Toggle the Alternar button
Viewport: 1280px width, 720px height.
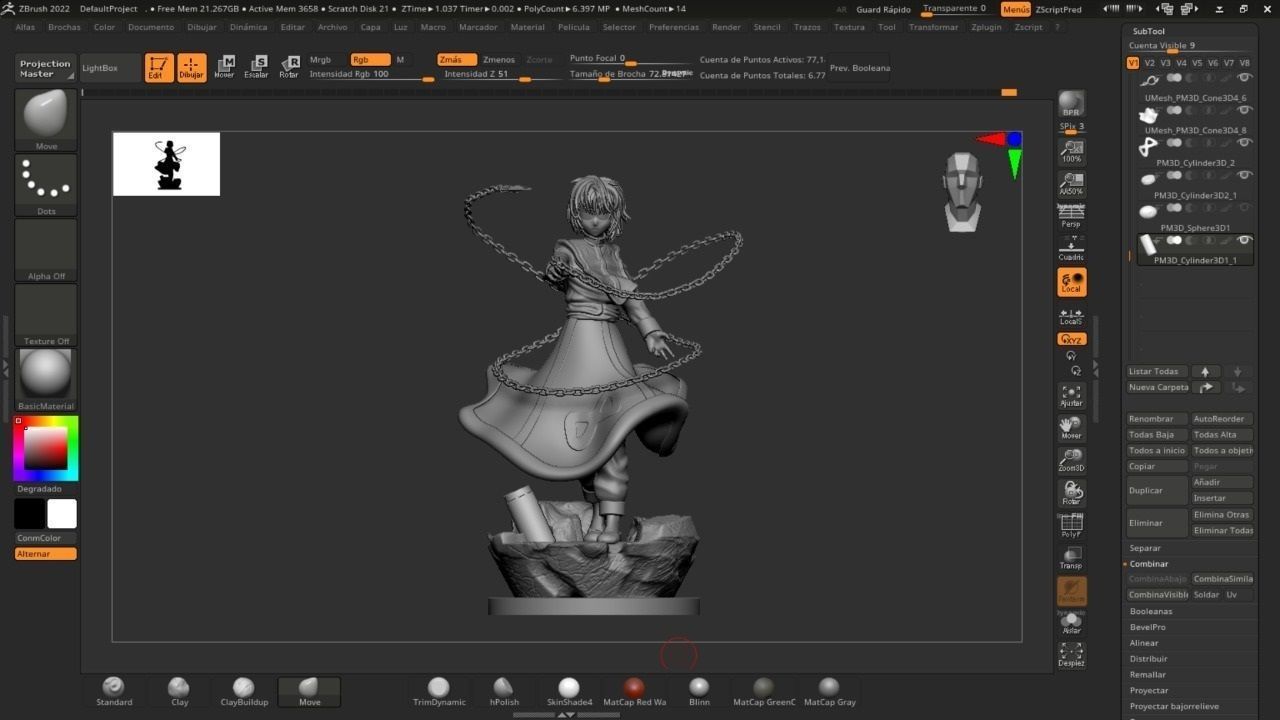pyautogui.click(x=46, y=554)
